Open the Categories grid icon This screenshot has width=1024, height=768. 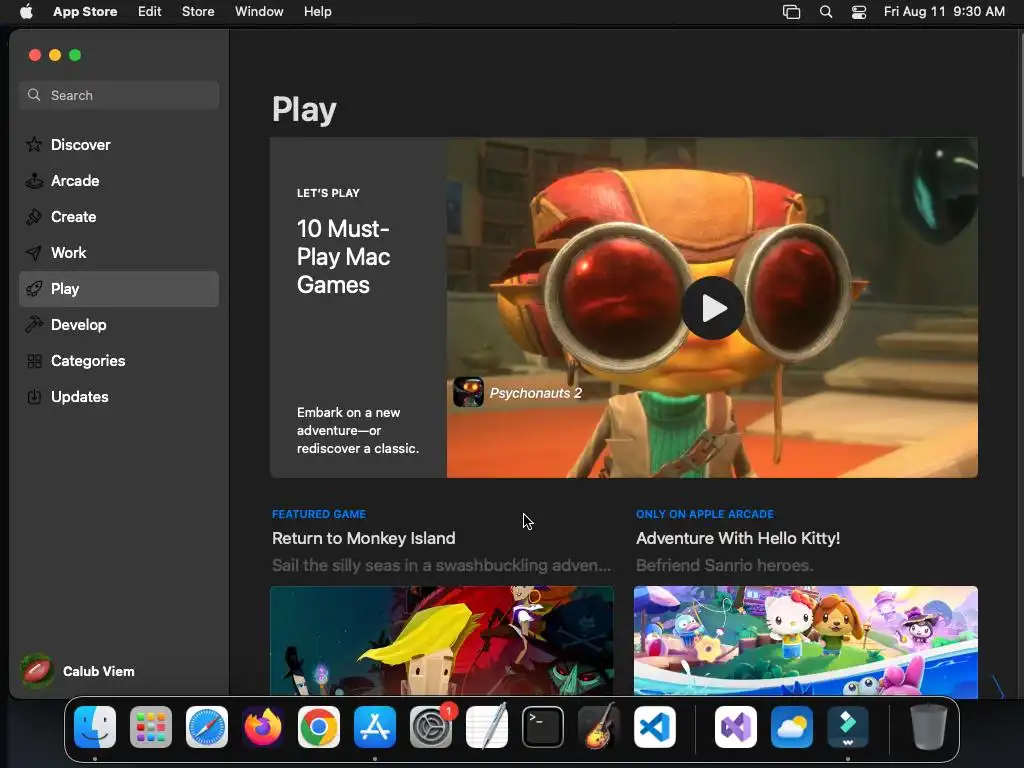click(34, 360)
